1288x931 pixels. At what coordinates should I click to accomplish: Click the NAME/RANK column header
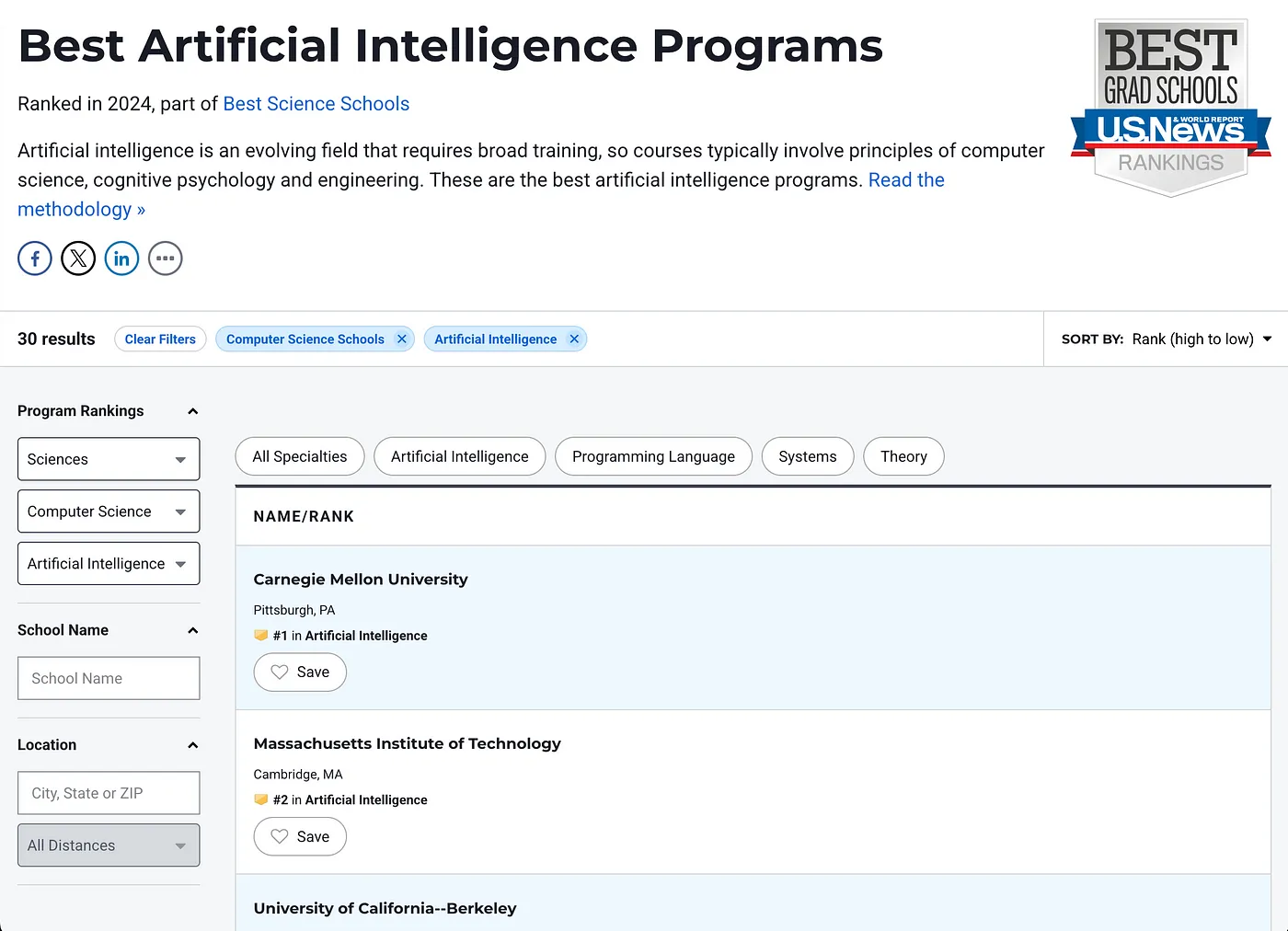pyautogui.click(x=305, y=517)
